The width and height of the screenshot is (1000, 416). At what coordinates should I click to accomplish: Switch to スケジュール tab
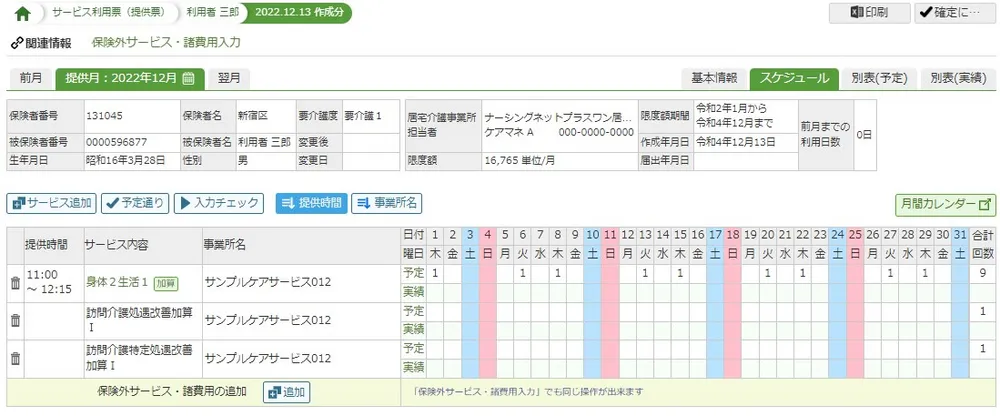793,78
